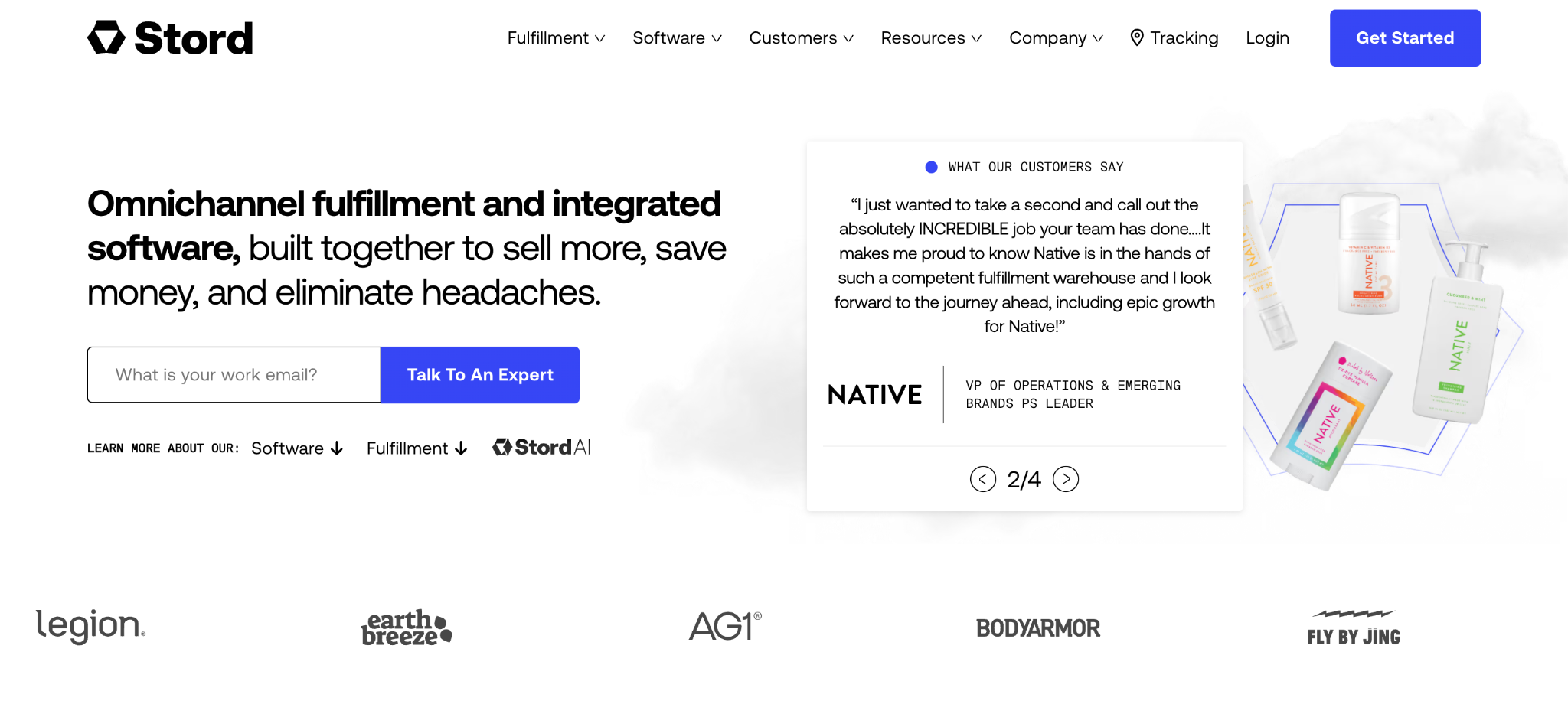Open the Company menu

click(1056, 37)
